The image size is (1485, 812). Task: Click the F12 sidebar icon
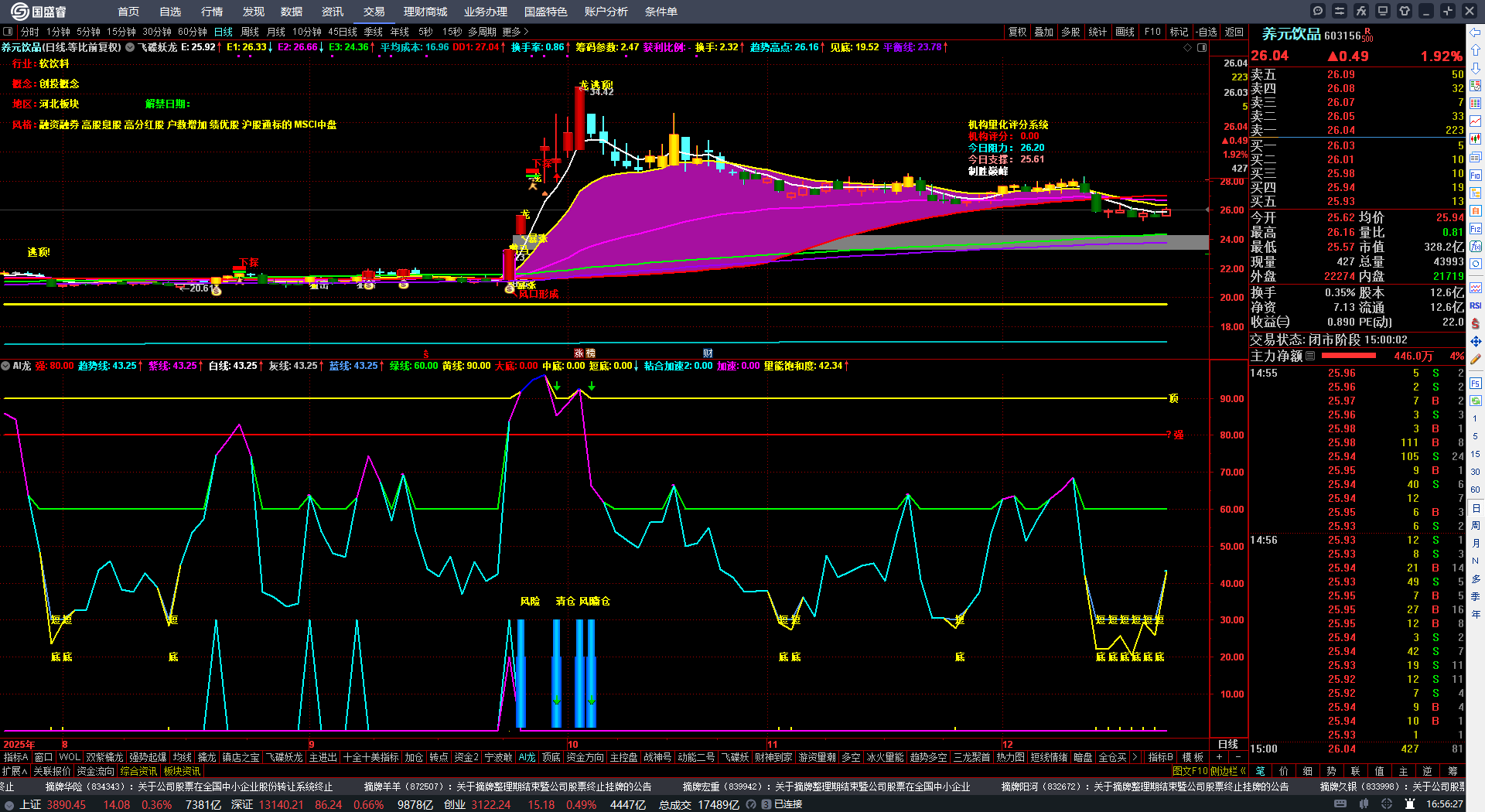point(1476,228)
